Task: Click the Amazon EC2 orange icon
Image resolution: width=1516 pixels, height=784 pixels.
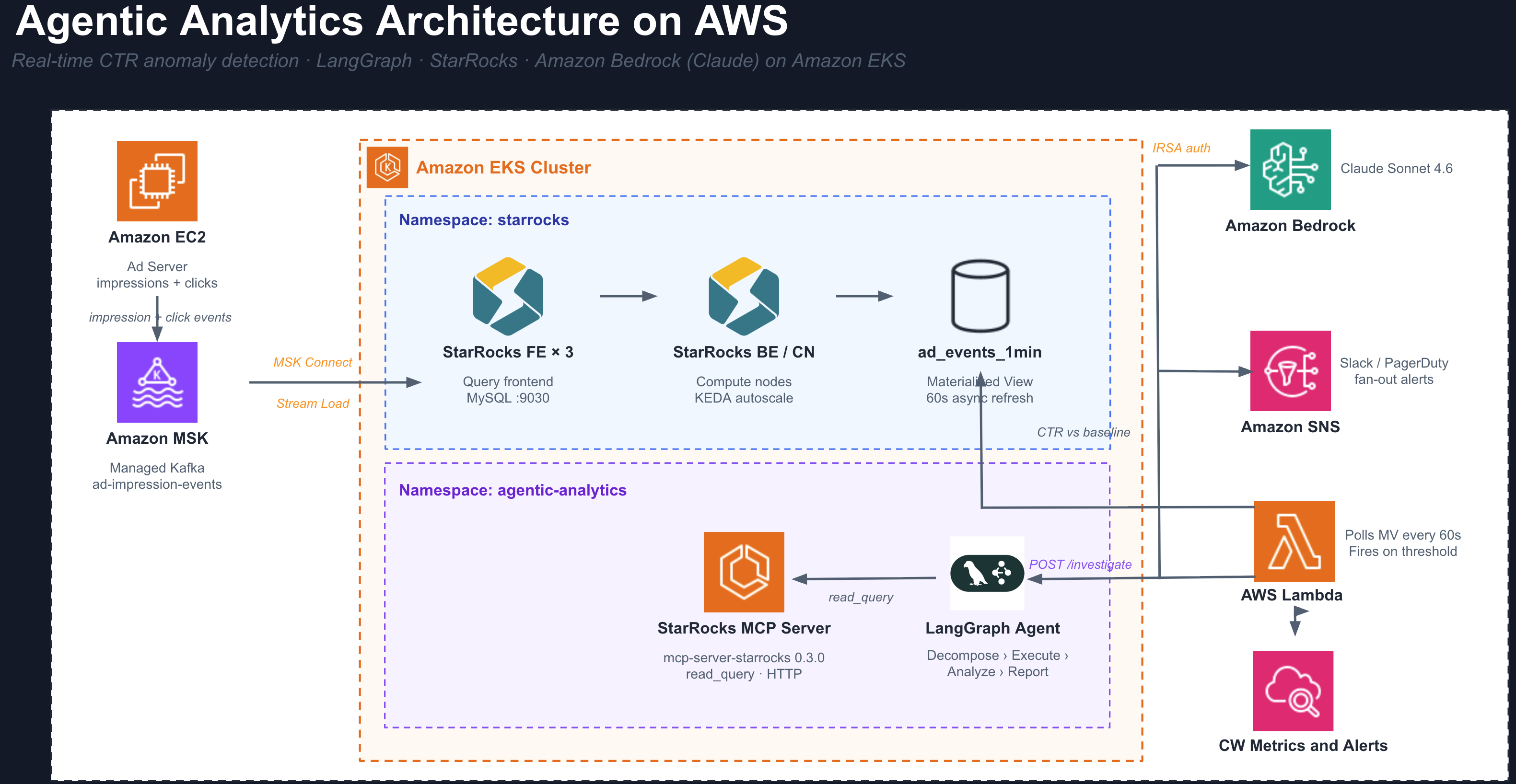Action: tap(157, 181)
